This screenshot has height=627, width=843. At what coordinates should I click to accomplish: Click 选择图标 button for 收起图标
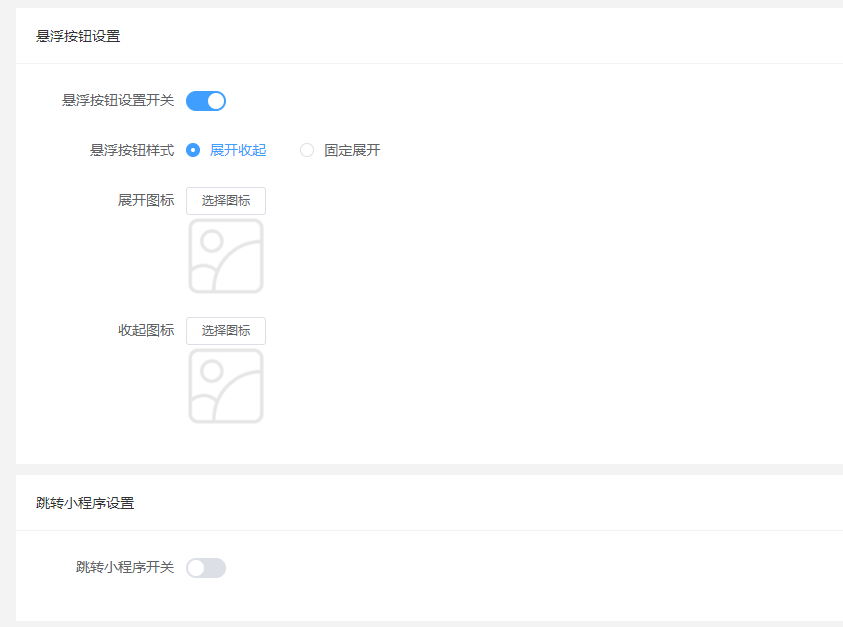226,331
